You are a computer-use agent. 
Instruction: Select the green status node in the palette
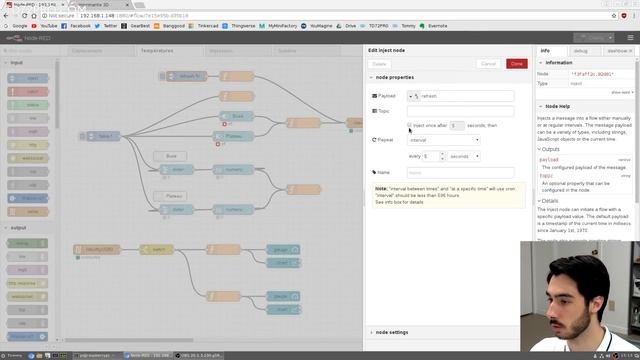(x=28, y=105)
